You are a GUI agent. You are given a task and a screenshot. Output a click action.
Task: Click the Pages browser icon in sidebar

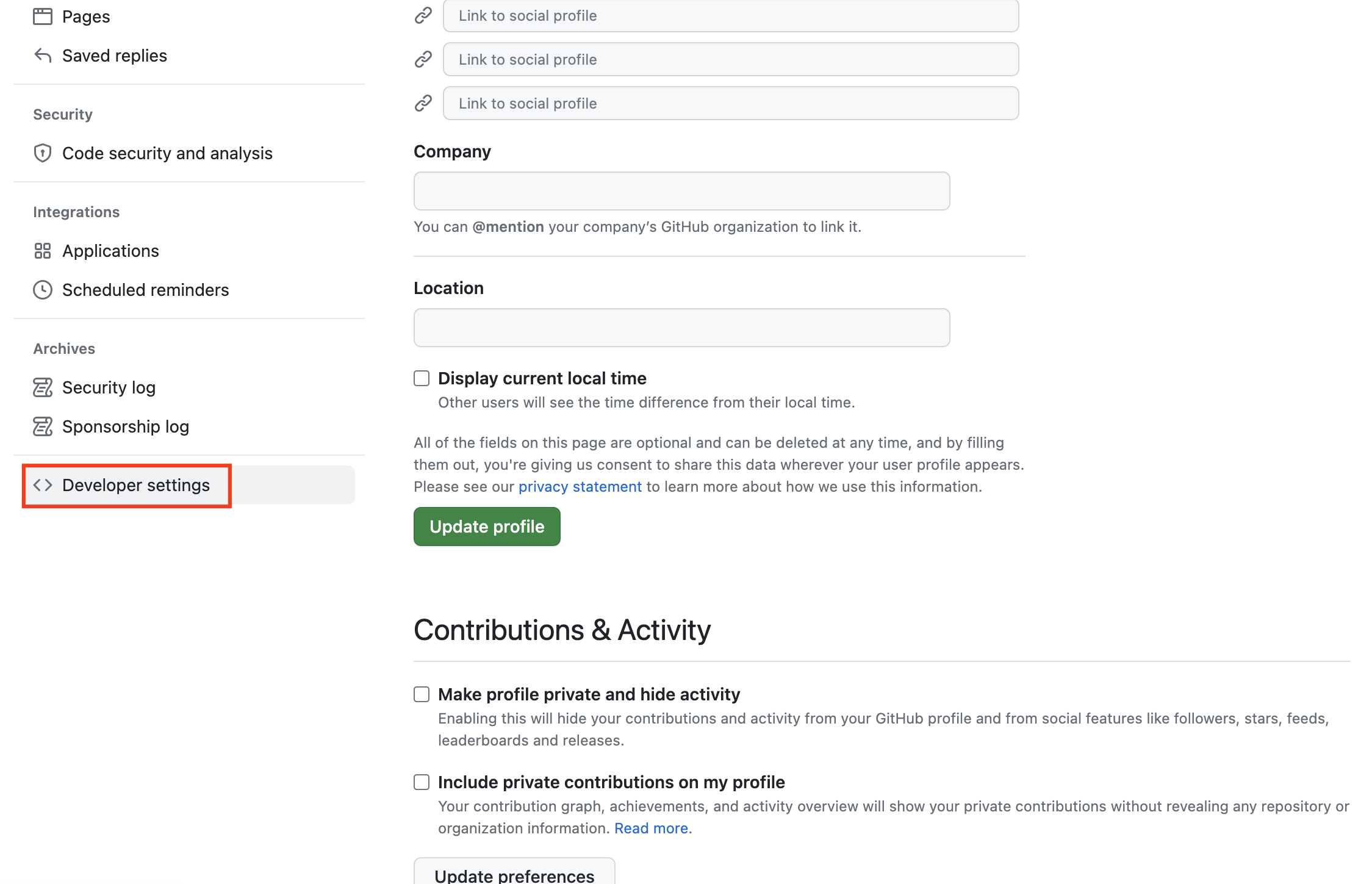point(42,16)
